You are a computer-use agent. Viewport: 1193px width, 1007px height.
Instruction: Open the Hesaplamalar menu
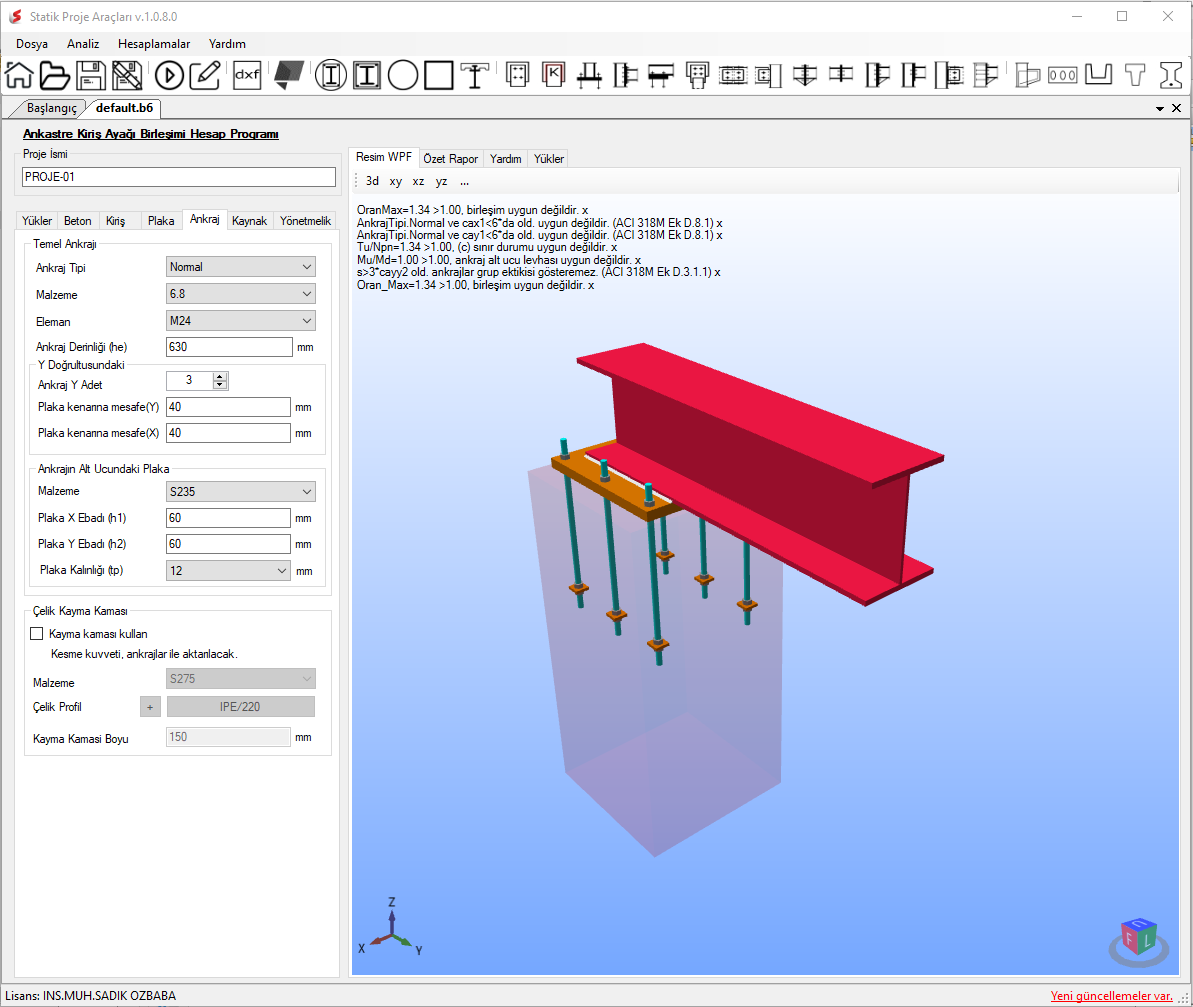(x=154, y=44)
